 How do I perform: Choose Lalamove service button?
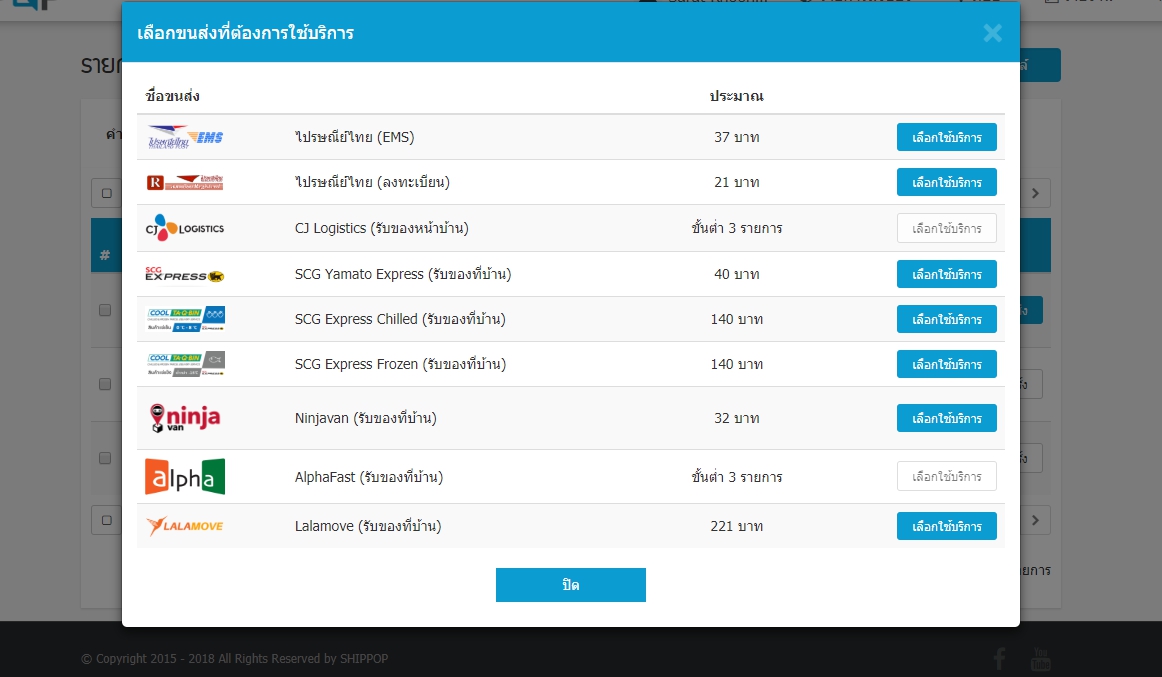[x=946, y=526]
